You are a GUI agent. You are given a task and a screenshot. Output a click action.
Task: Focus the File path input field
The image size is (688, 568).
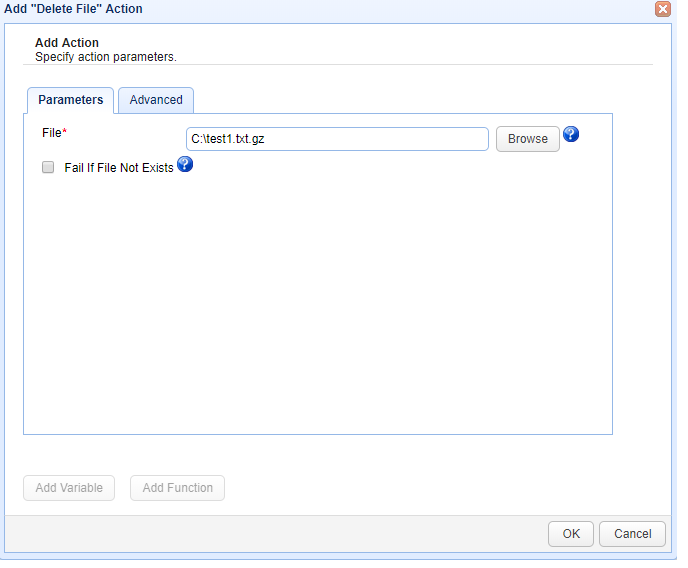pos(336,139)
